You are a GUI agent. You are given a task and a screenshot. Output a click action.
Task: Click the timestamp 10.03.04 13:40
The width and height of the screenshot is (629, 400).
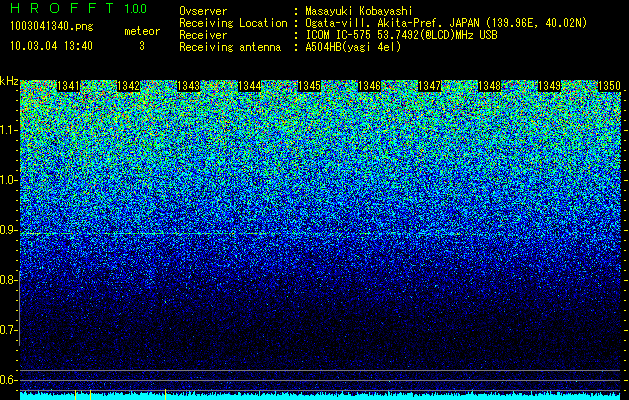tap(51, 46)
